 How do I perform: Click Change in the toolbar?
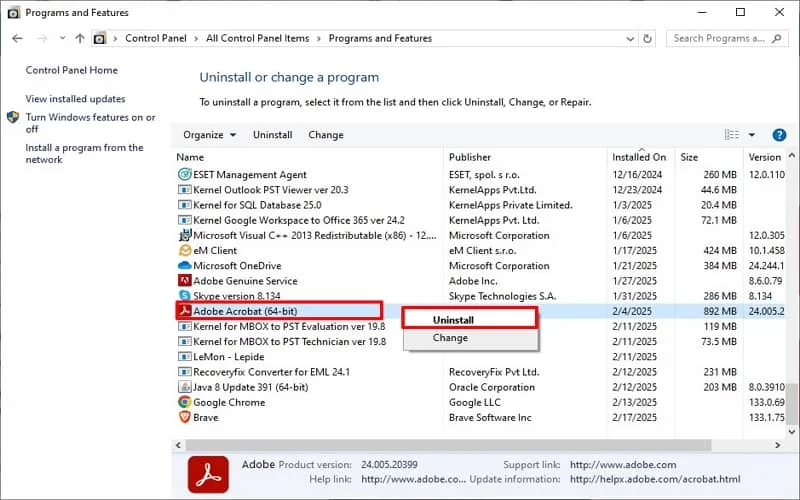(326, 135)
